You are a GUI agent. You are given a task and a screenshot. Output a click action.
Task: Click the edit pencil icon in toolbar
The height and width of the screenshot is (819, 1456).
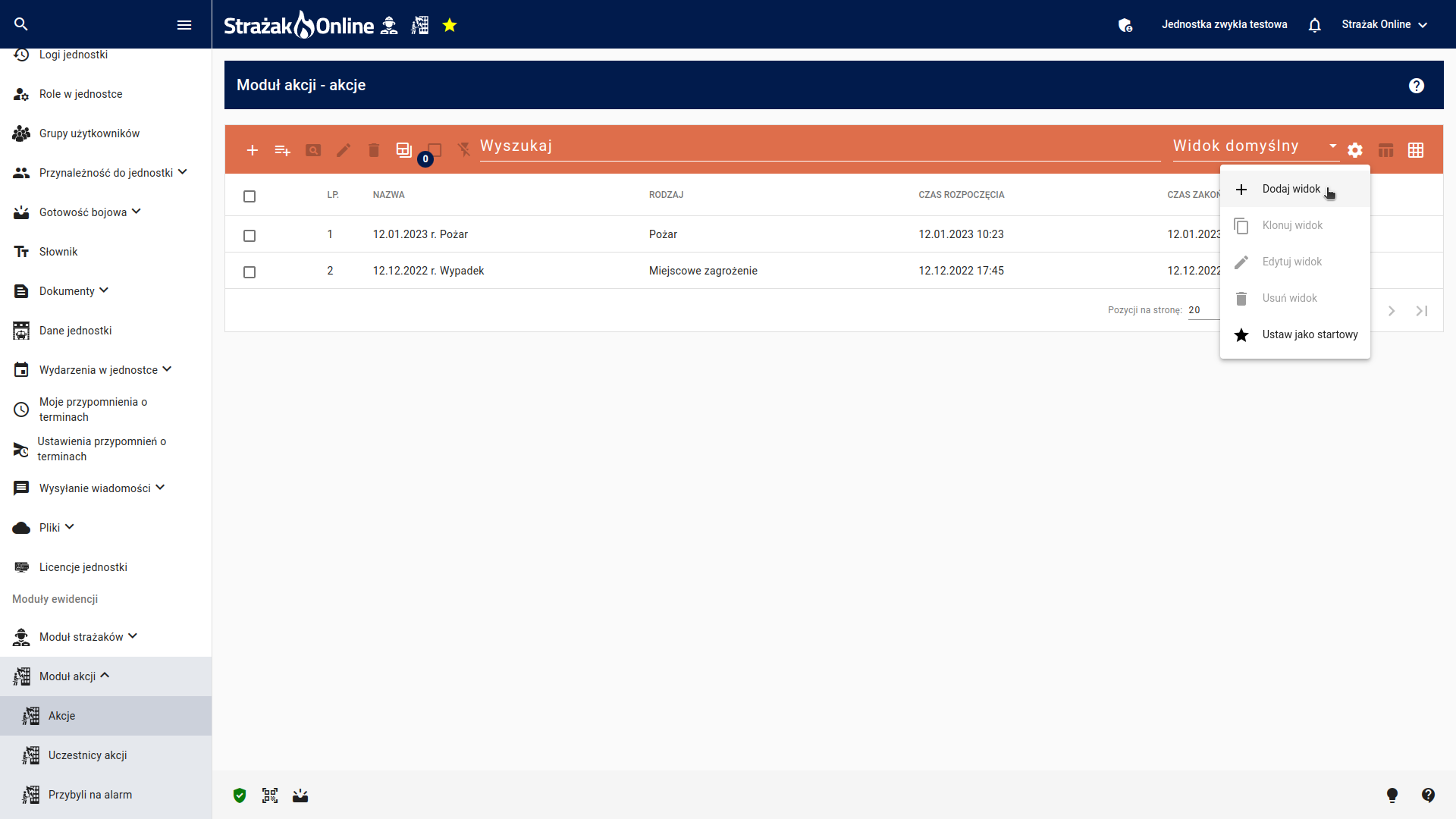(x=344, y=150)
